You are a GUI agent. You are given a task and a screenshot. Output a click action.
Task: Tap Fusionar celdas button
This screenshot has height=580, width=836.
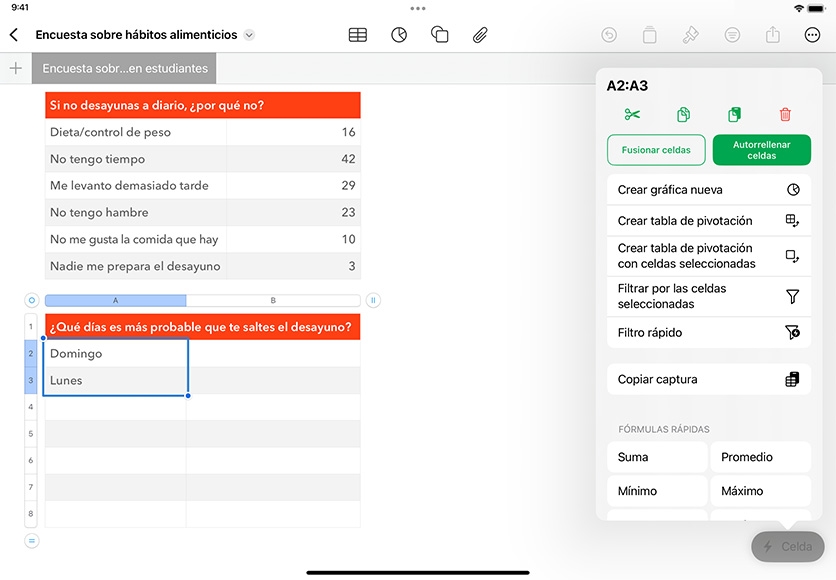coord(656,150)
